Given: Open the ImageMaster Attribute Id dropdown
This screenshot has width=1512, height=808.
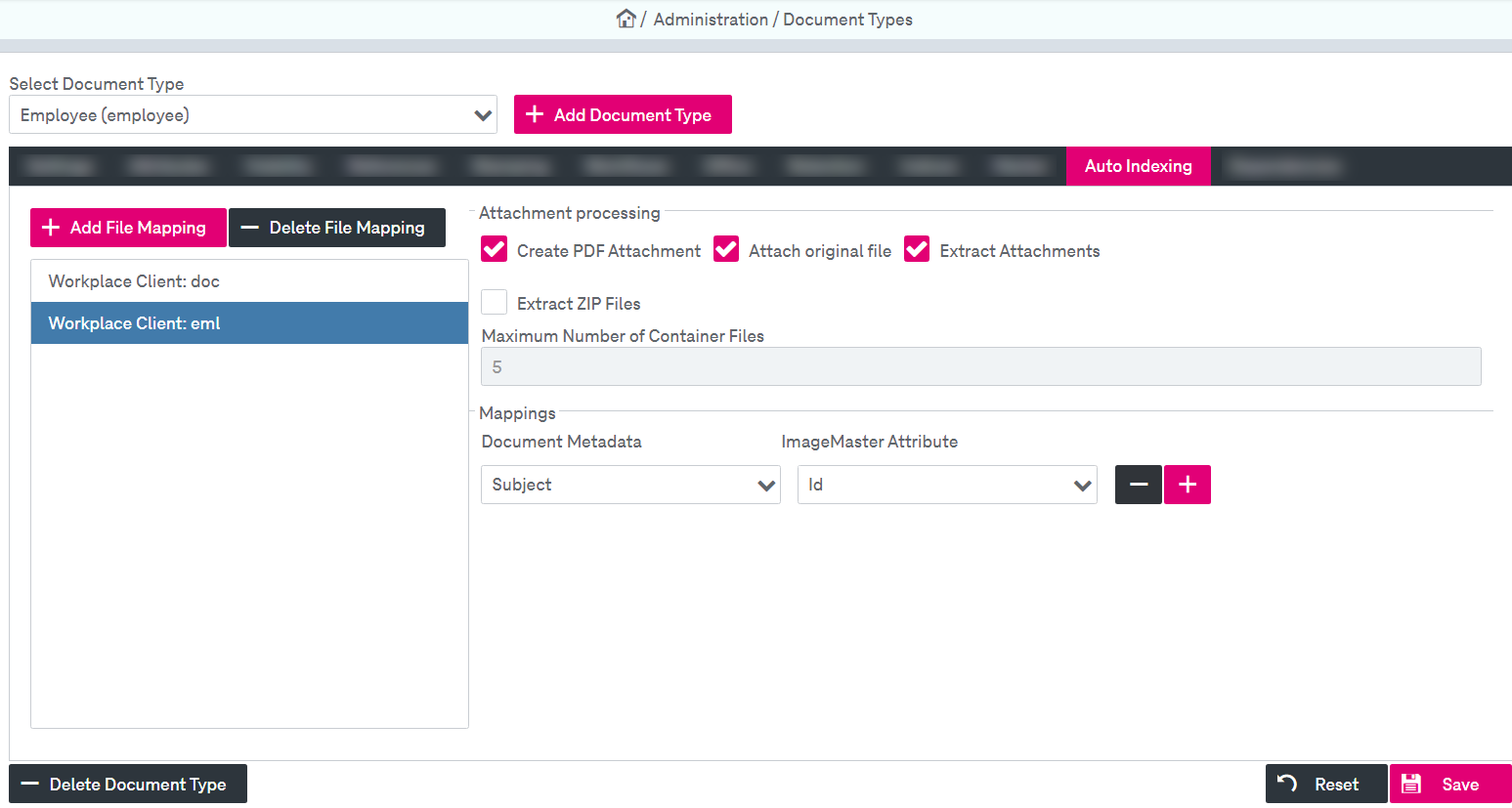Looking at the screenshot, I should tap(946, 485).
